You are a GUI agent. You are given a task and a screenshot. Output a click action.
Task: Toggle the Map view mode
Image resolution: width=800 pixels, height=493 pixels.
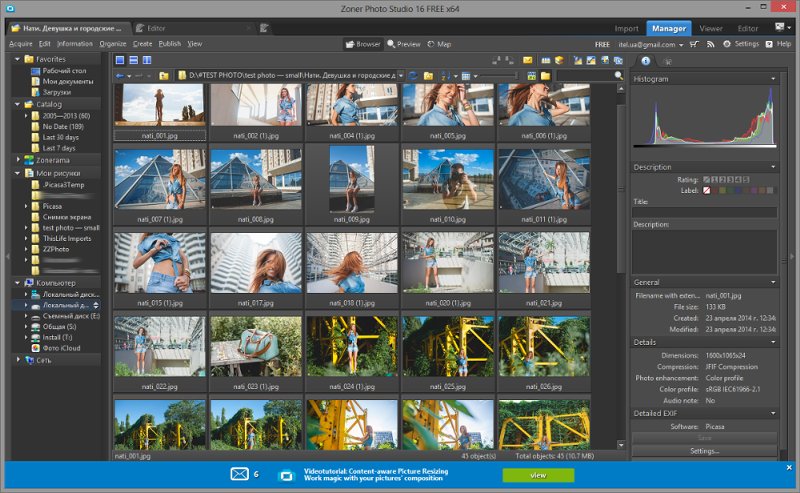tap(439, 44)
